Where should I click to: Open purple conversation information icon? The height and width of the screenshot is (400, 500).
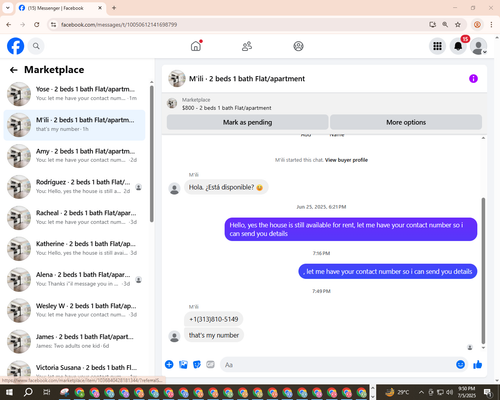point(473,79)
